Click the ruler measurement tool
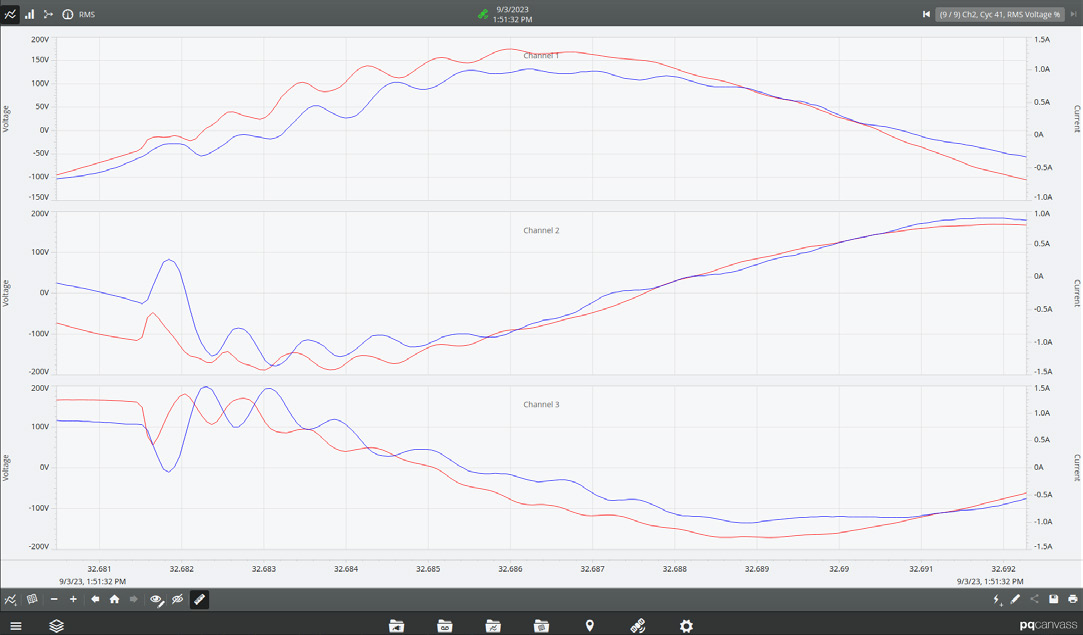 tap(199, 600)
